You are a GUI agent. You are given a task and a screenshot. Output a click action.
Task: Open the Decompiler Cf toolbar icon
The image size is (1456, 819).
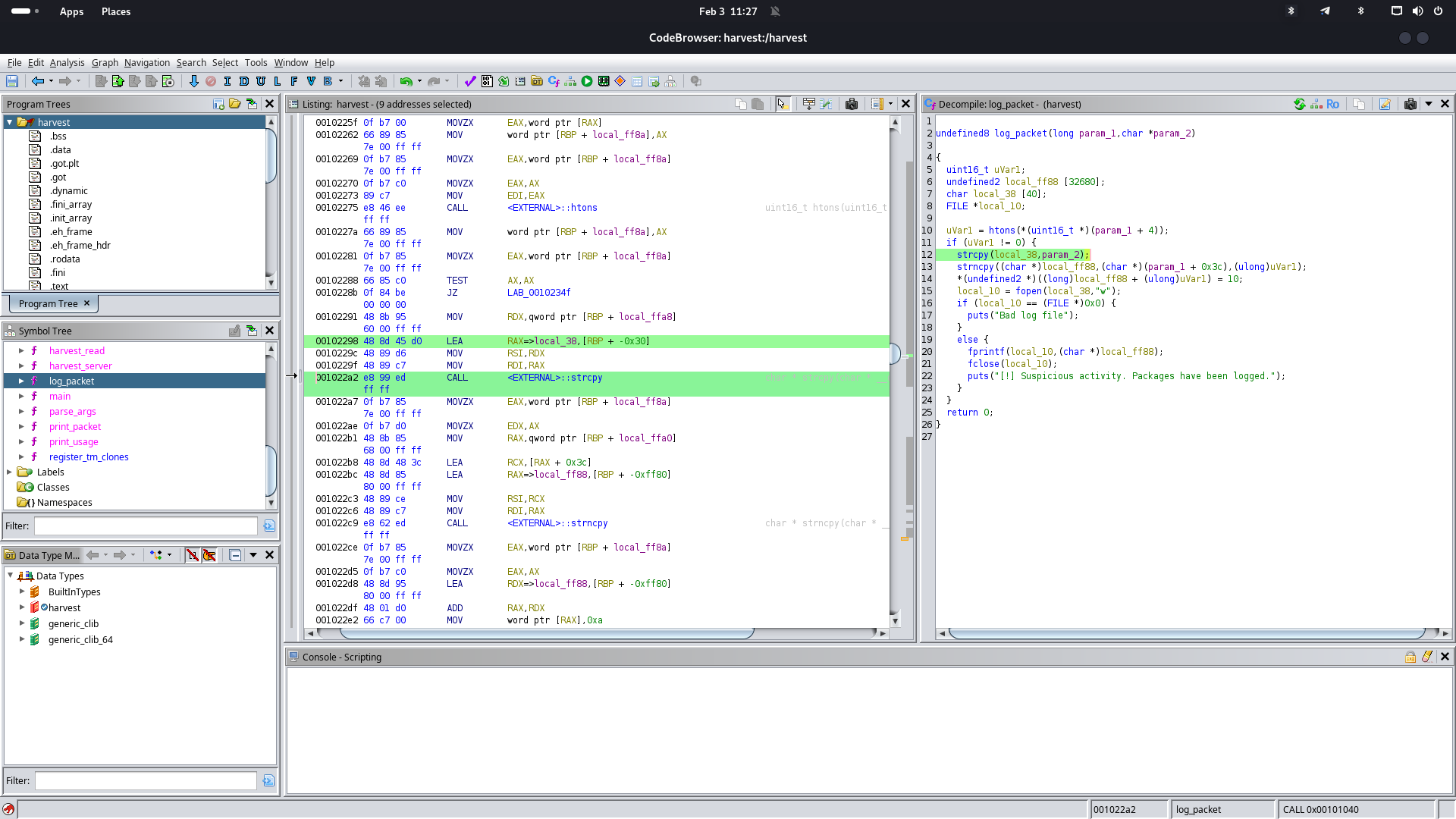554,81
